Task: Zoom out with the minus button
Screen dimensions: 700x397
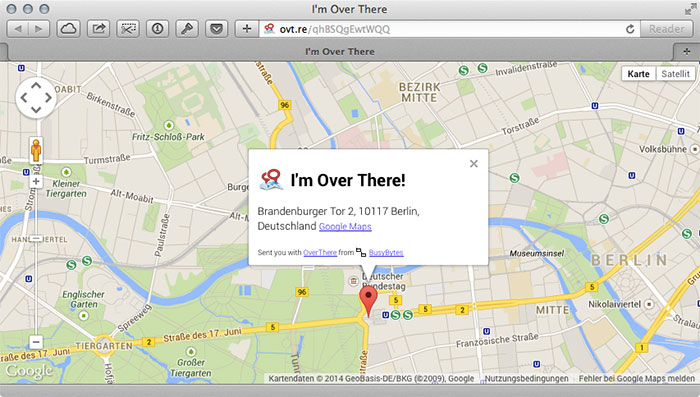Action: [36, 342]
